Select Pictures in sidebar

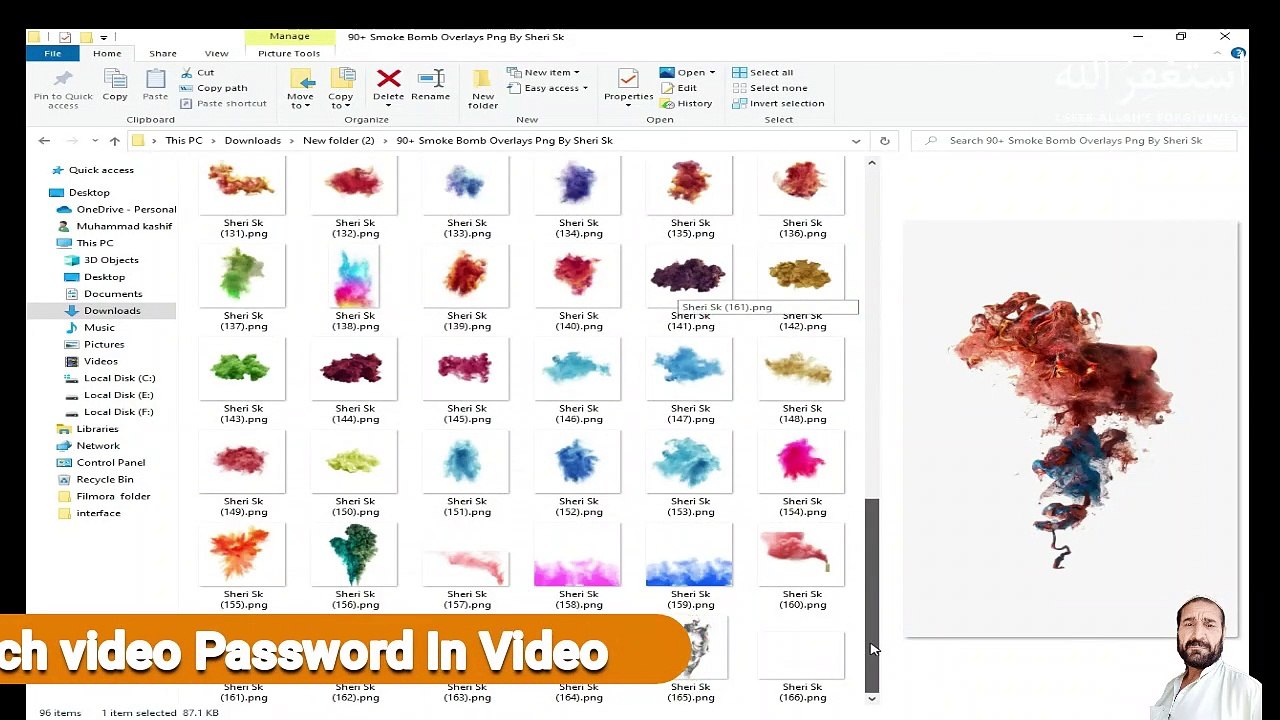(x=104, y=344)
